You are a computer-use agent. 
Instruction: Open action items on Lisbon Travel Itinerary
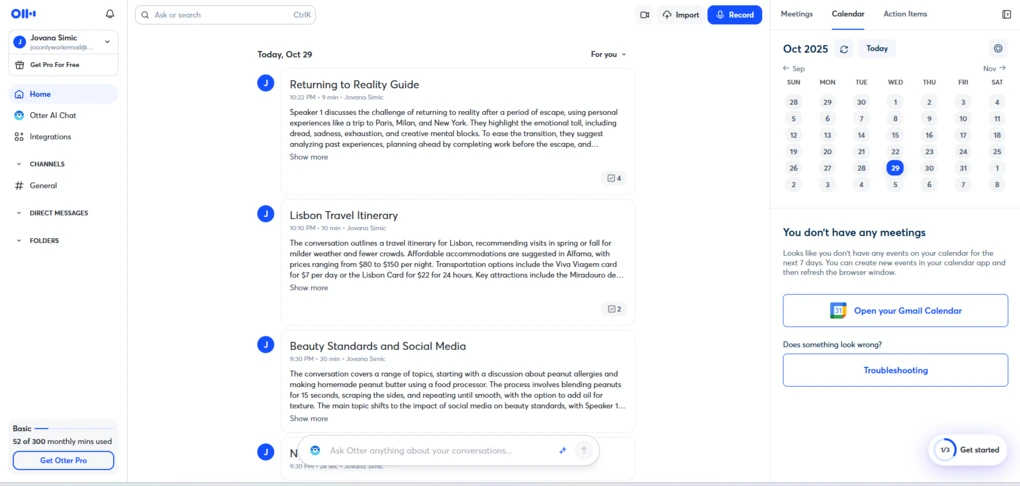tap(614, 309)
